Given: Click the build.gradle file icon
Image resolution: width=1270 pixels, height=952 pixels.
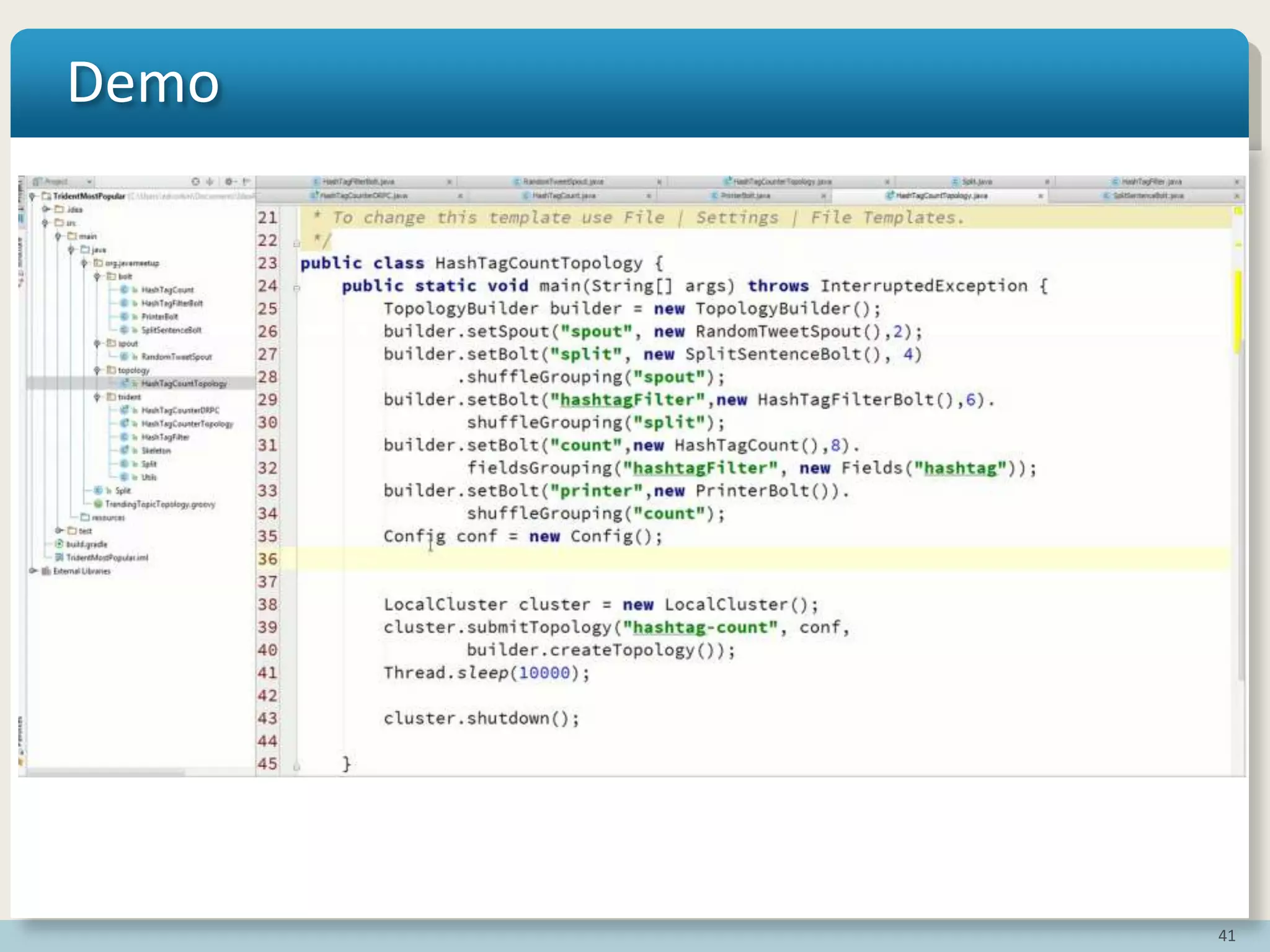Looking at the screenshot, I should [x=60, y=544].
